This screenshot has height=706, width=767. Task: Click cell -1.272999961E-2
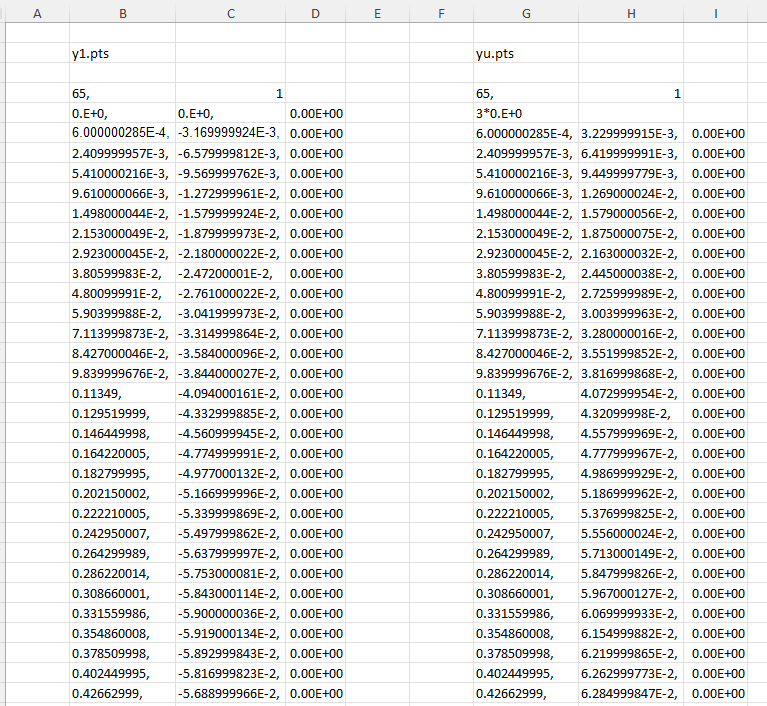(231, 193)
